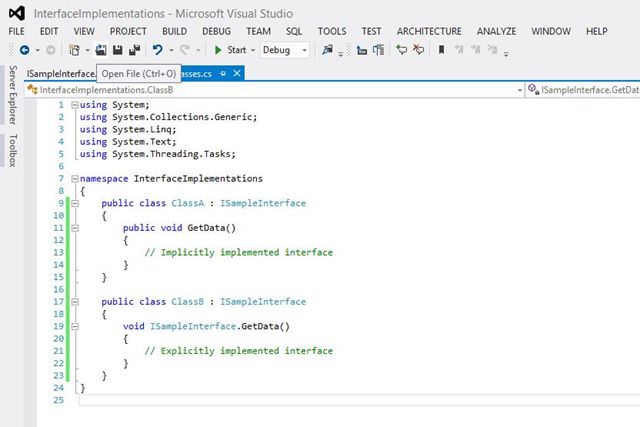Screen dimensions: 640x427
Task: Open the HELP menu
Action: point(597,31)
